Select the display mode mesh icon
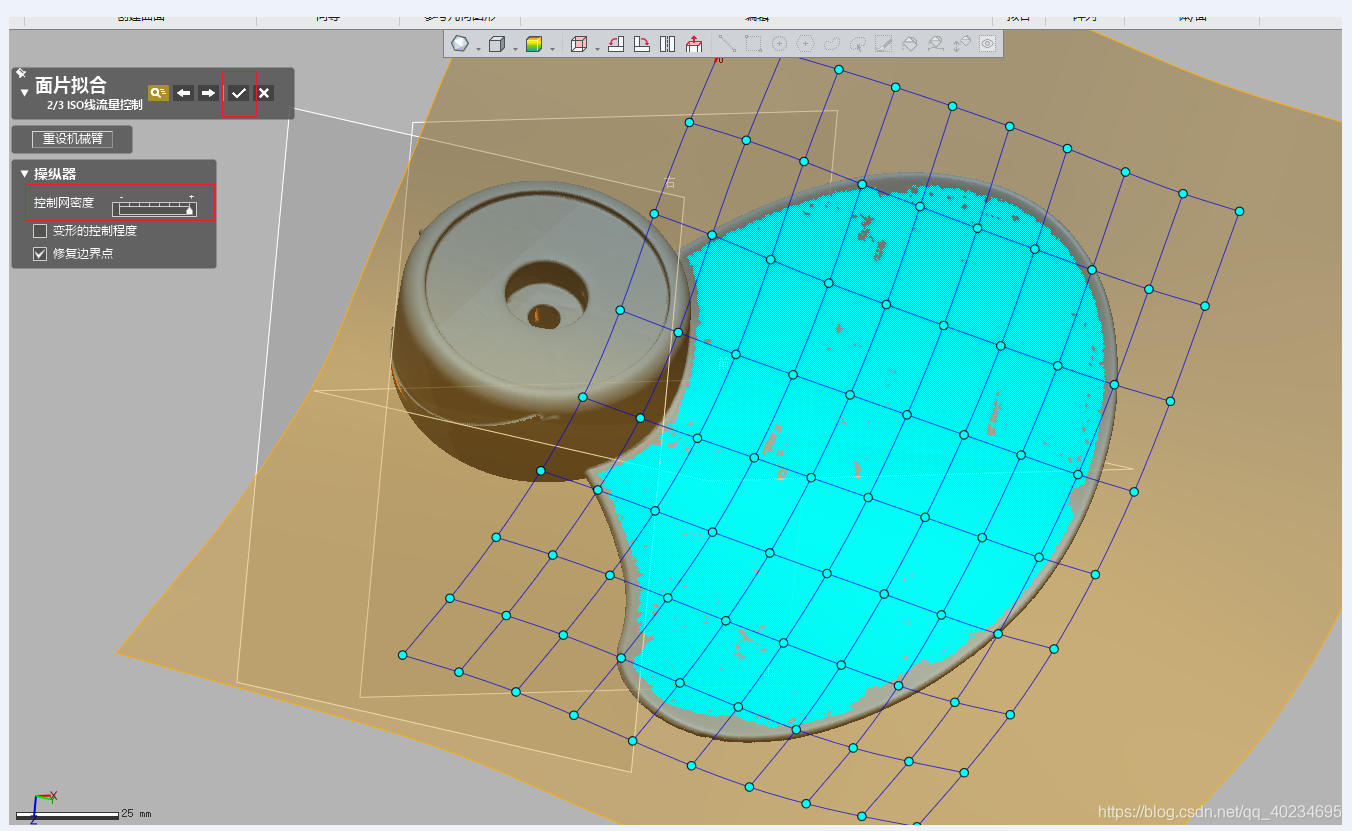Screen dimensions: 1352x831 click(x=459, y=44)
